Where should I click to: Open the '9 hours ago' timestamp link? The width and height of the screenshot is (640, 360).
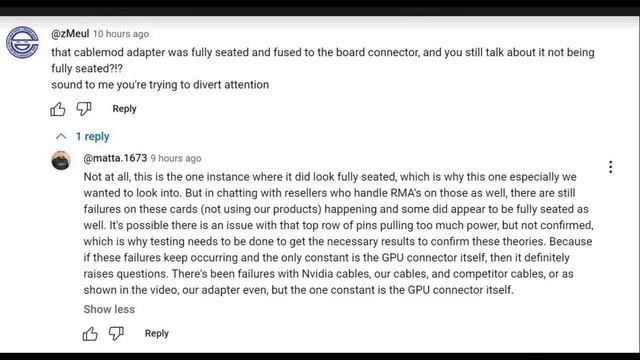coord(176,158)
